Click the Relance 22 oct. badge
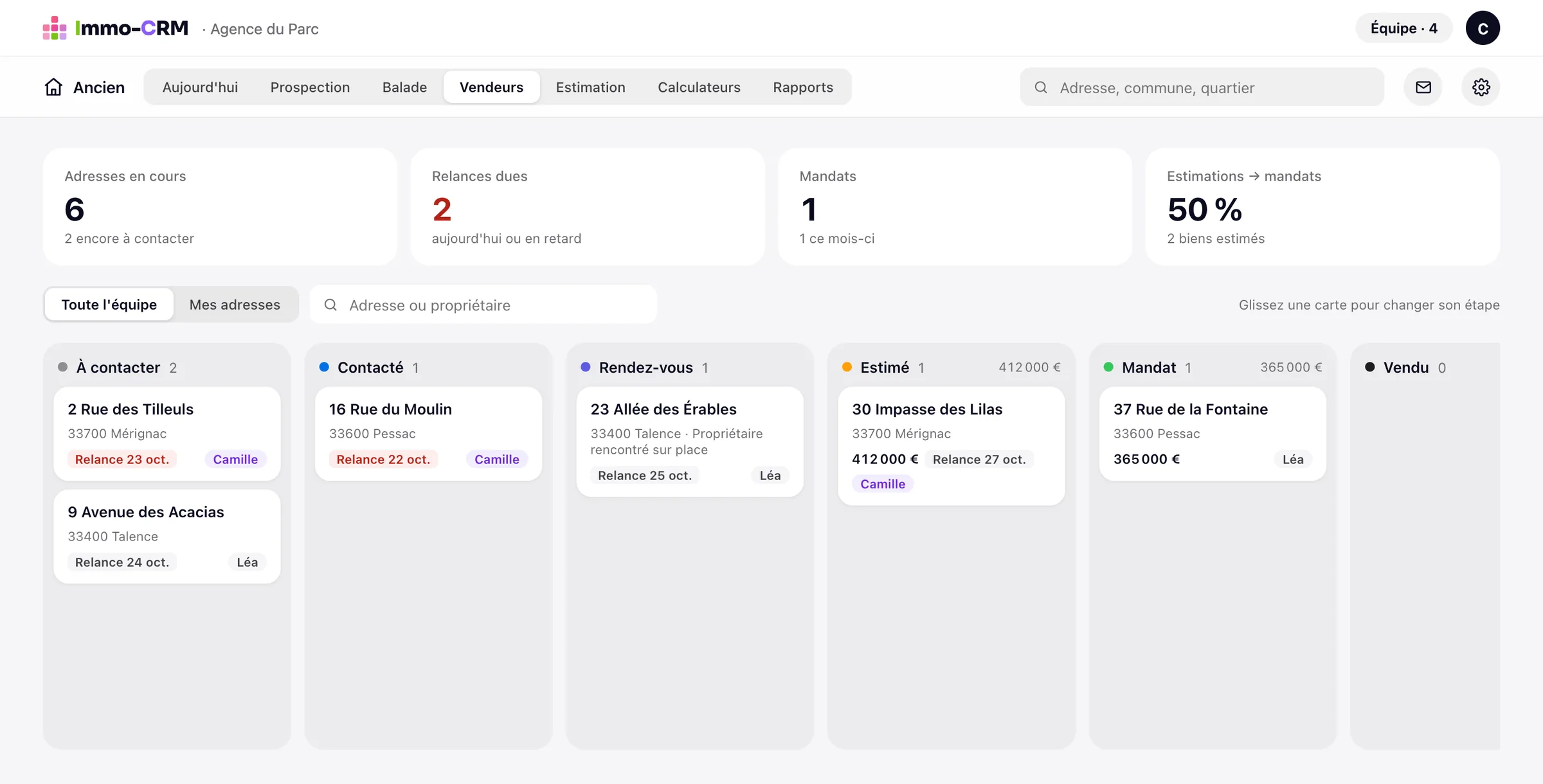Viewport: 1543px width, 784px height. pyautogui.click(x=383, y=459)
